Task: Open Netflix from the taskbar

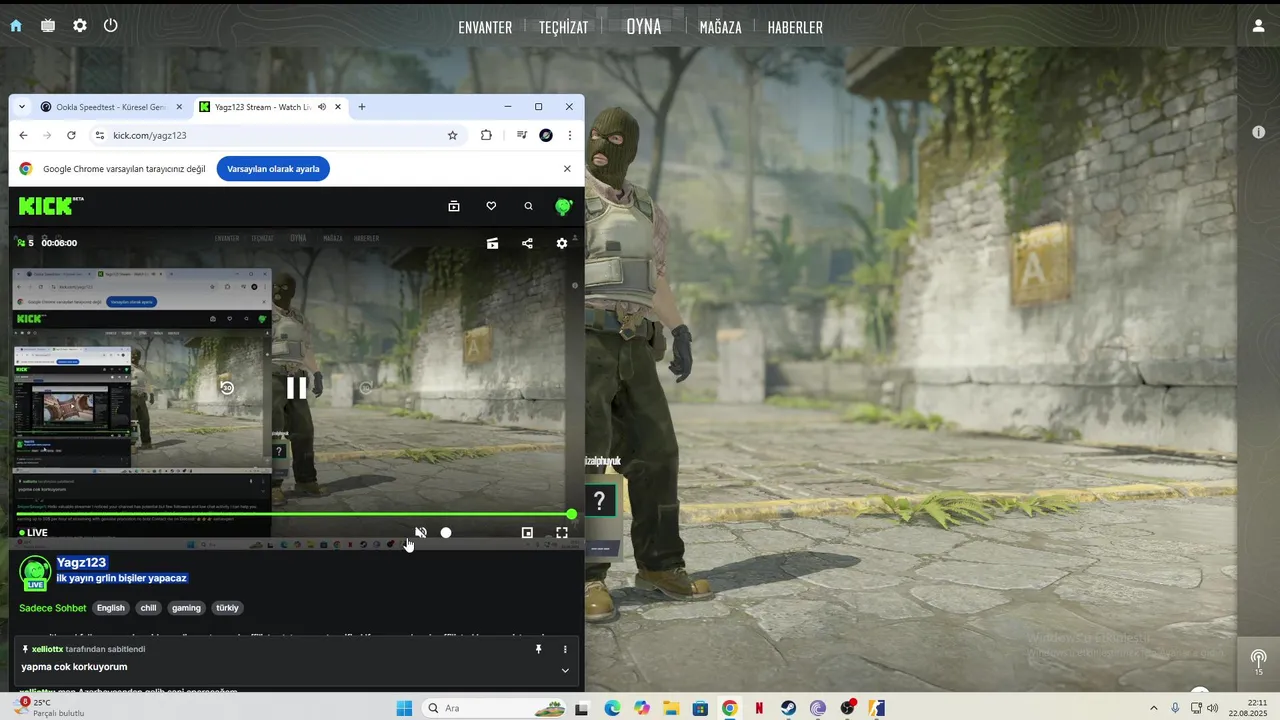Action: [x=759, y=708]
